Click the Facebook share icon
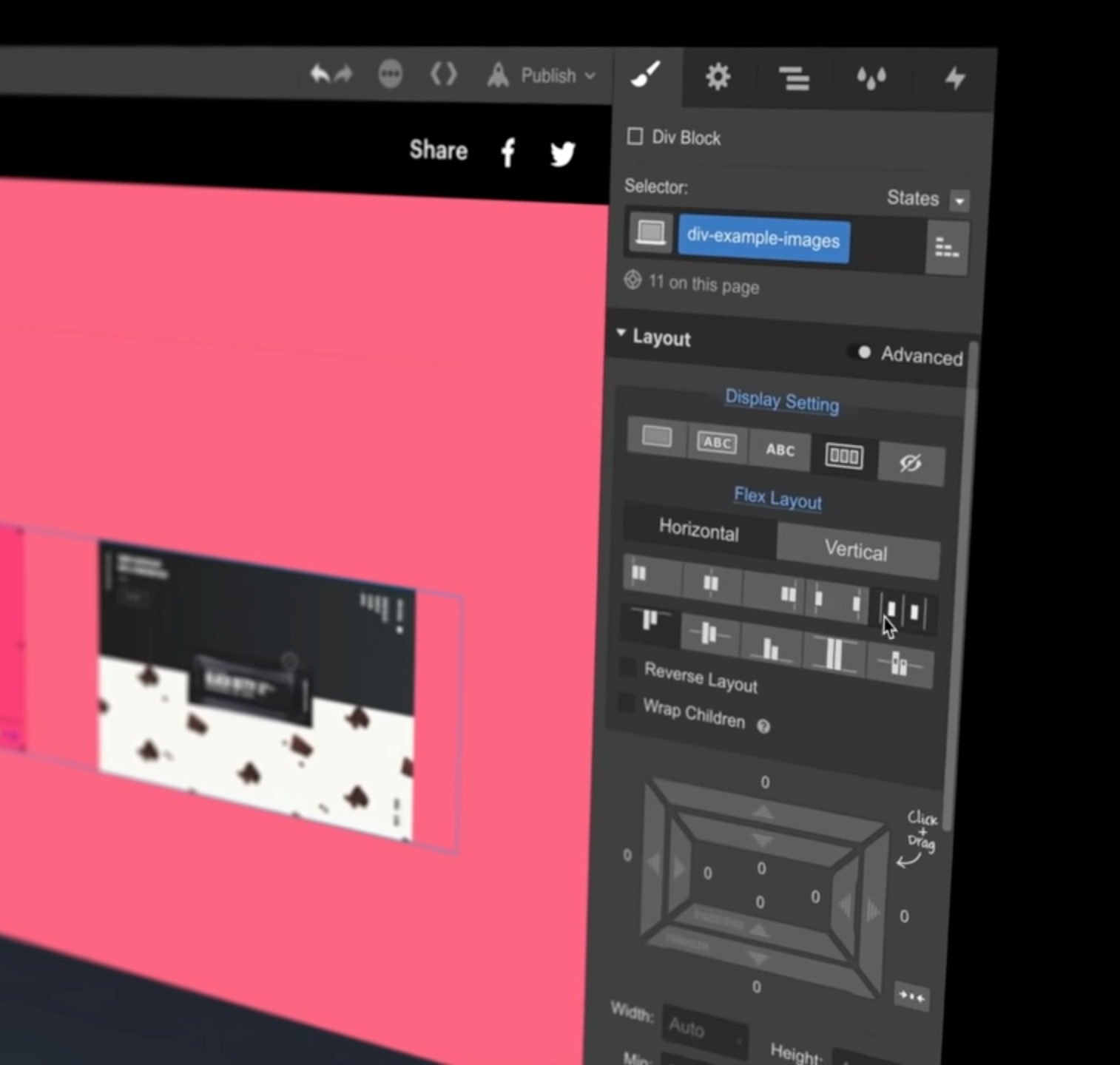The height and width of the screenshot is (1065, 1120). click(x=508, y=153)
